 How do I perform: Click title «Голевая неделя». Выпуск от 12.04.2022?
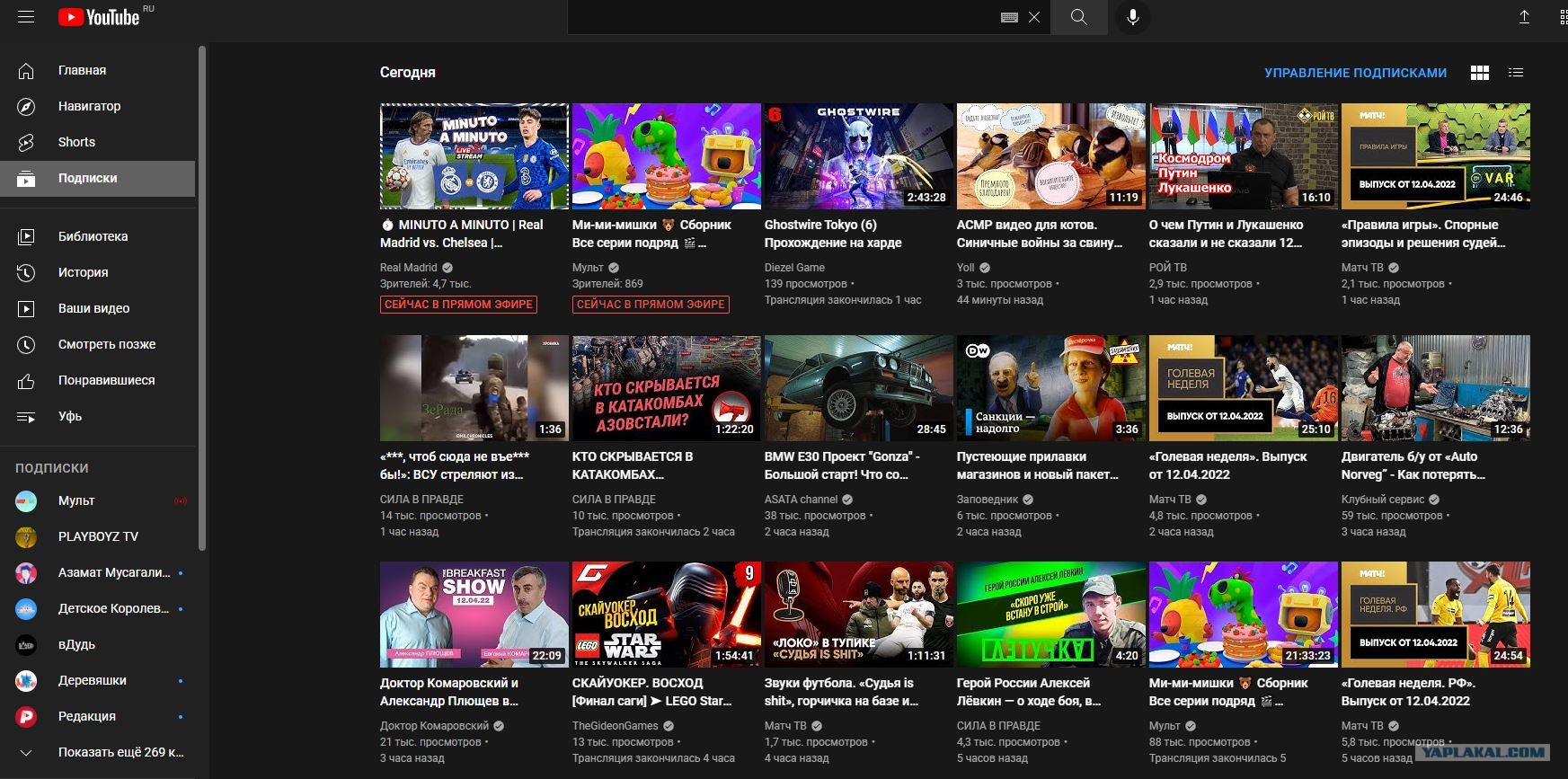pos(1228,465)
